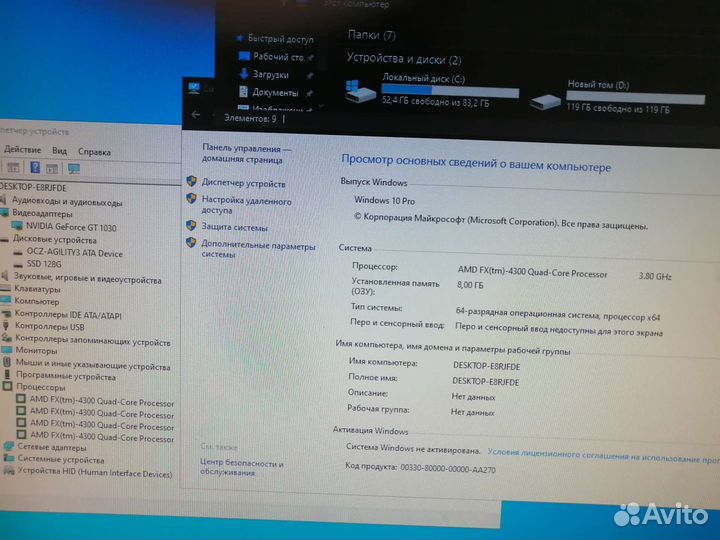Click the shield icon beside Диспетчер устройств
The image size is (720, 540).
pos(191,181)
